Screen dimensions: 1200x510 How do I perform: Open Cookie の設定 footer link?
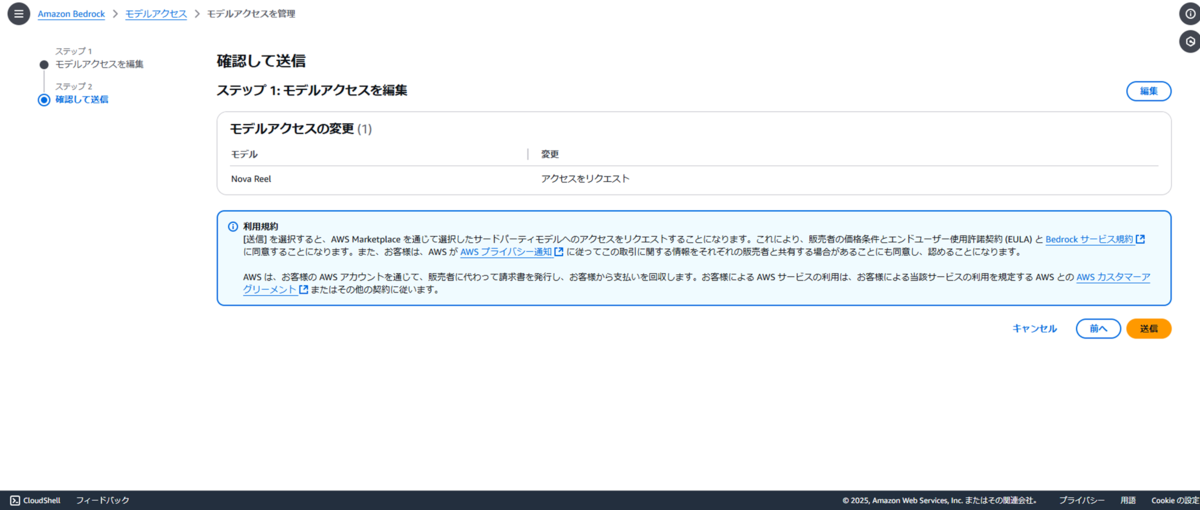(1175, 500)
